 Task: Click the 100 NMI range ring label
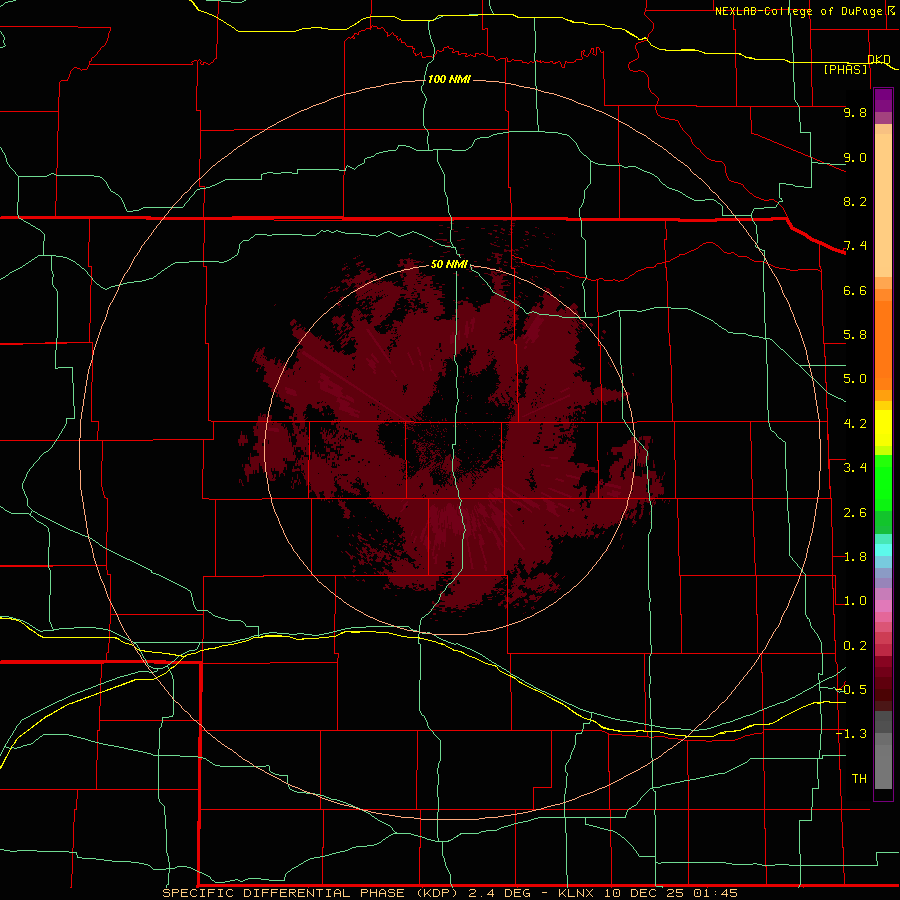click(449, 79)
